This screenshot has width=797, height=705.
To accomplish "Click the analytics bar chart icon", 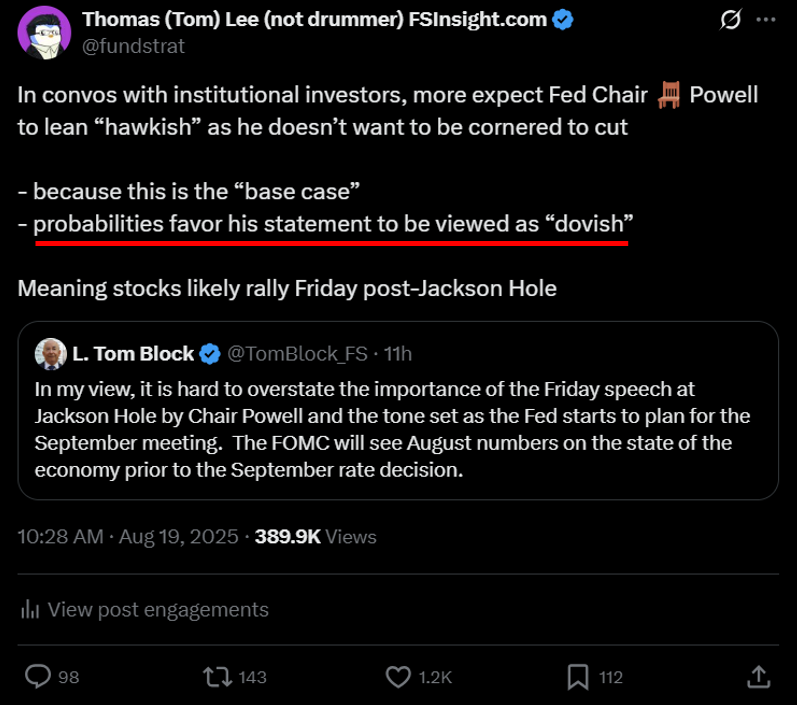I will (x=31, y=609).
